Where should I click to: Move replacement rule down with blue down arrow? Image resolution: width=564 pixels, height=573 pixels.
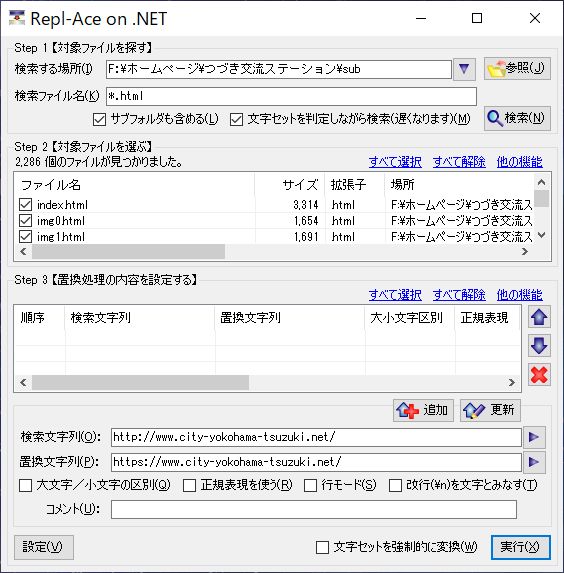tap(539, 345)
